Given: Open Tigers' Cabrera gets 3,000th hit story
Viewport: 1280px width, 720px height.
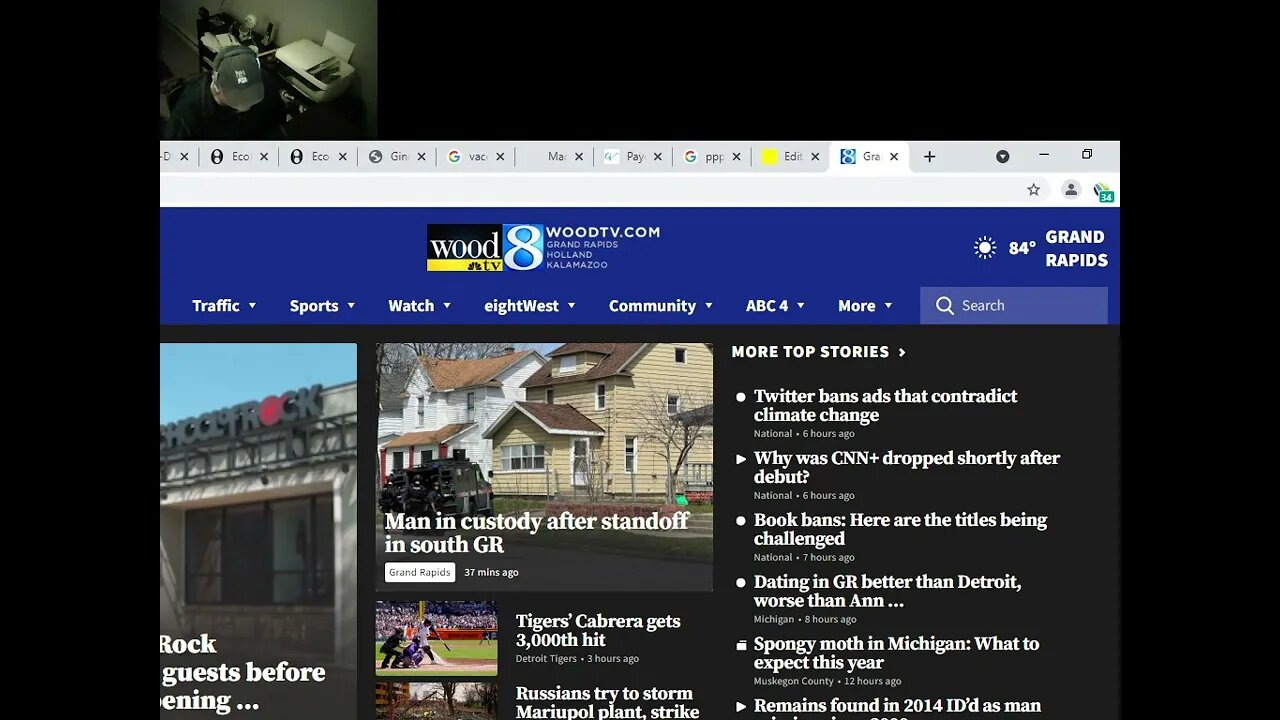Looking at the screenshot, I should pos(598,630).
